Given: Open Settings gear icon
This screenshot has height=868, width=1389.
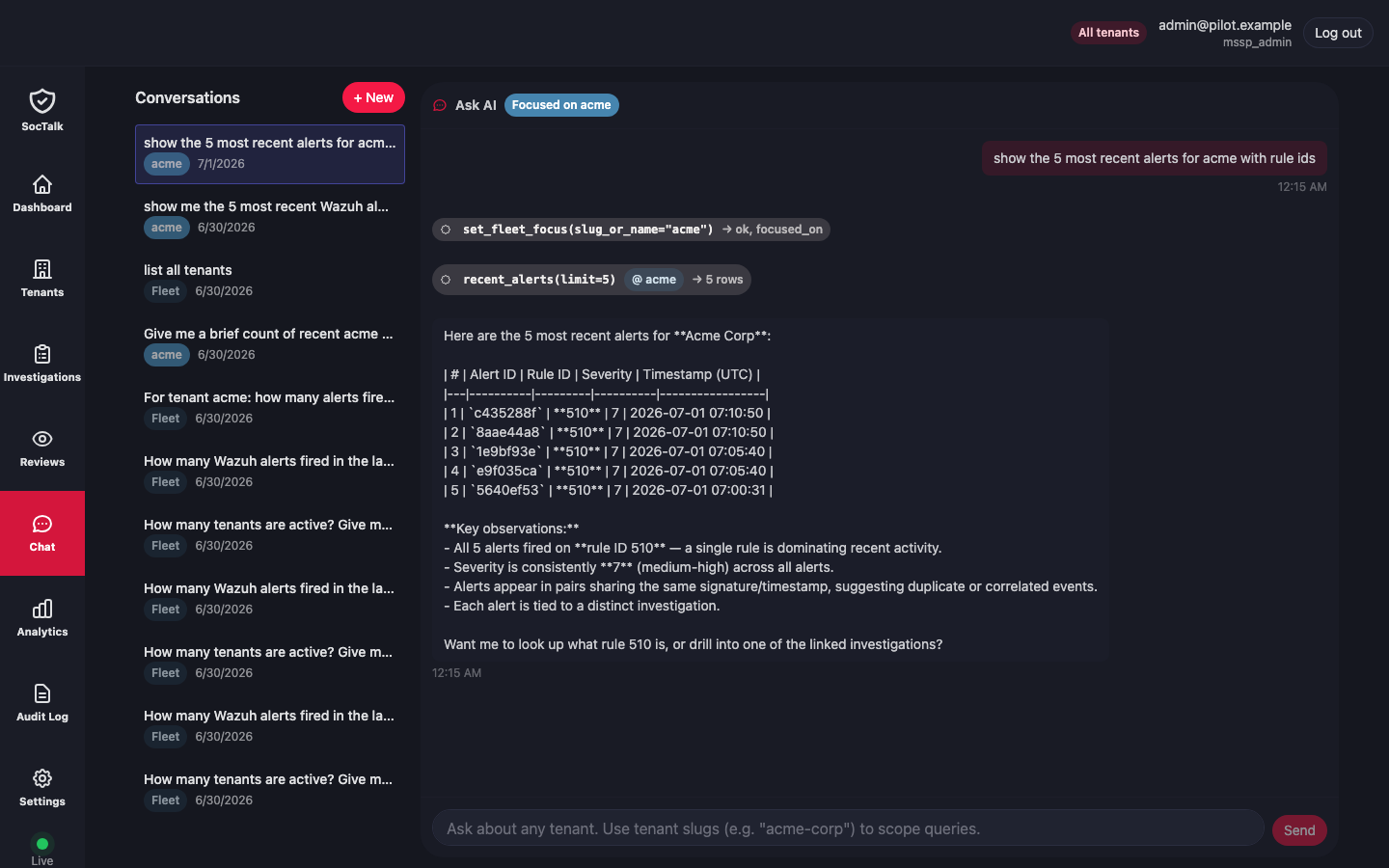Looking at the screenshot, I should pos(42,778).
